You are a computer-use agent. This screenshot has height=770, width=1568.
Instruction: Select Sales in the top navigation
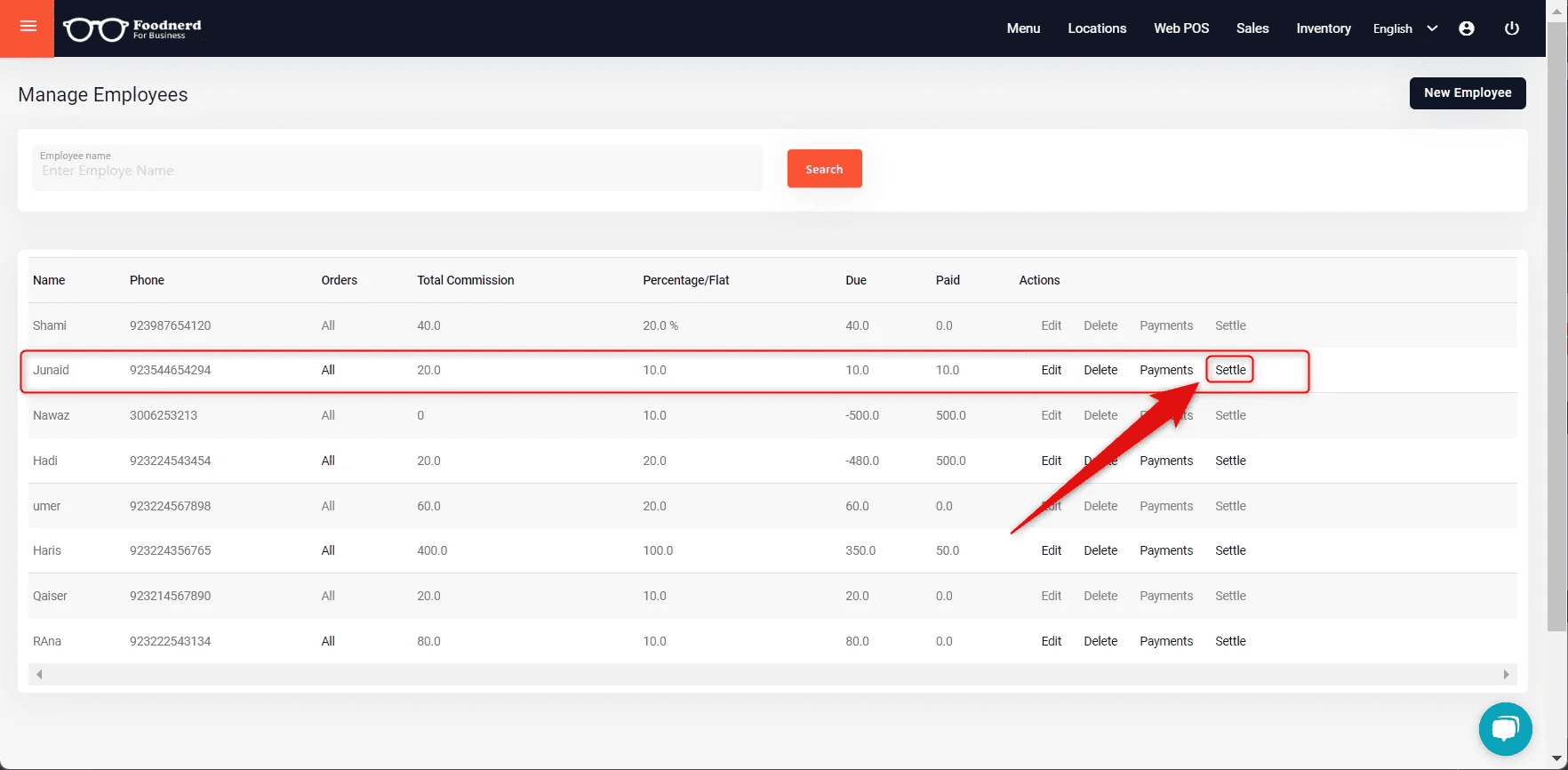pyautogui.click(x=1252, y=28)
